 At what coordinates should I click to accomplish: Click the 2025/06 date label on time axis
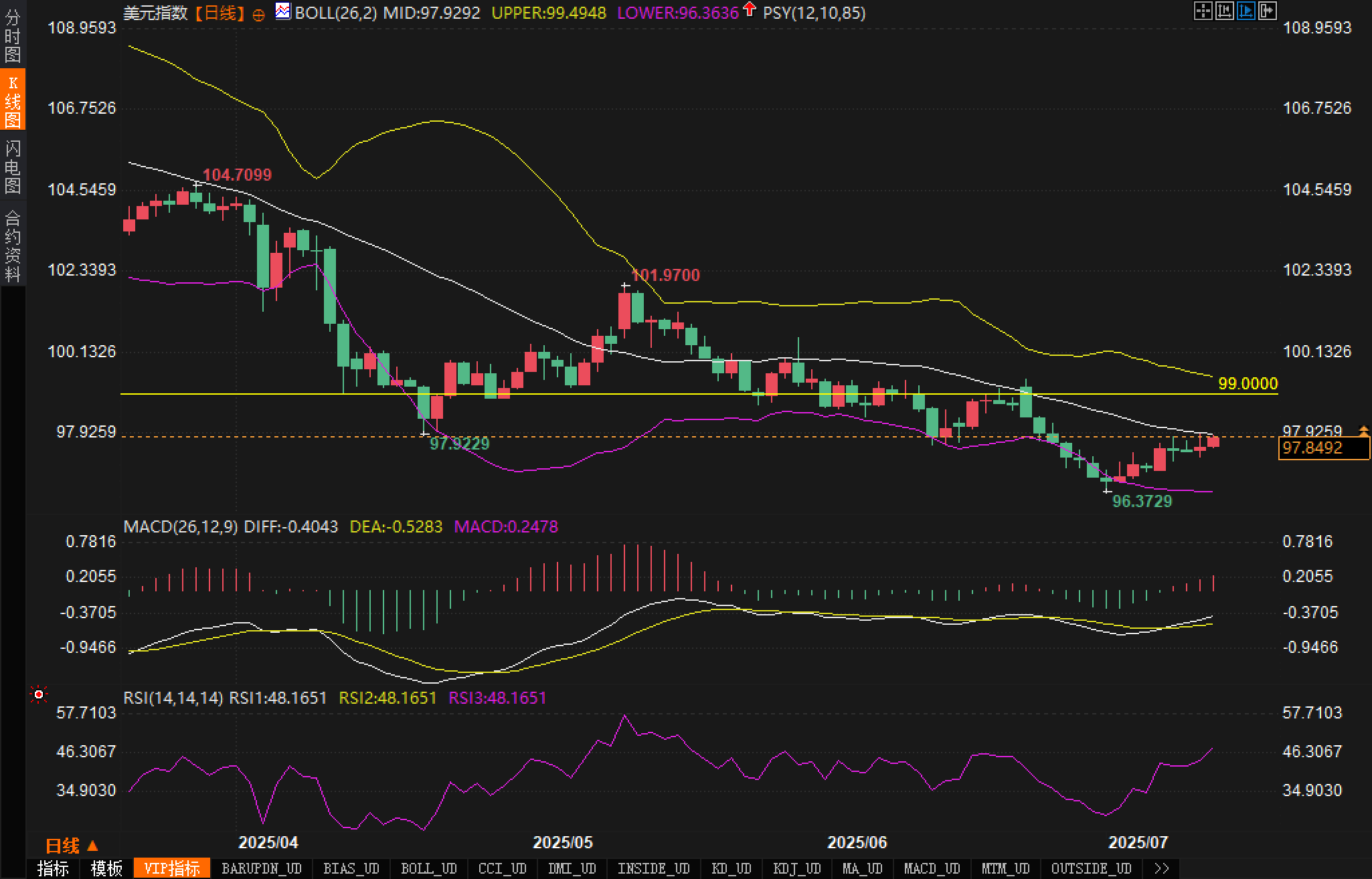[857, 842]
